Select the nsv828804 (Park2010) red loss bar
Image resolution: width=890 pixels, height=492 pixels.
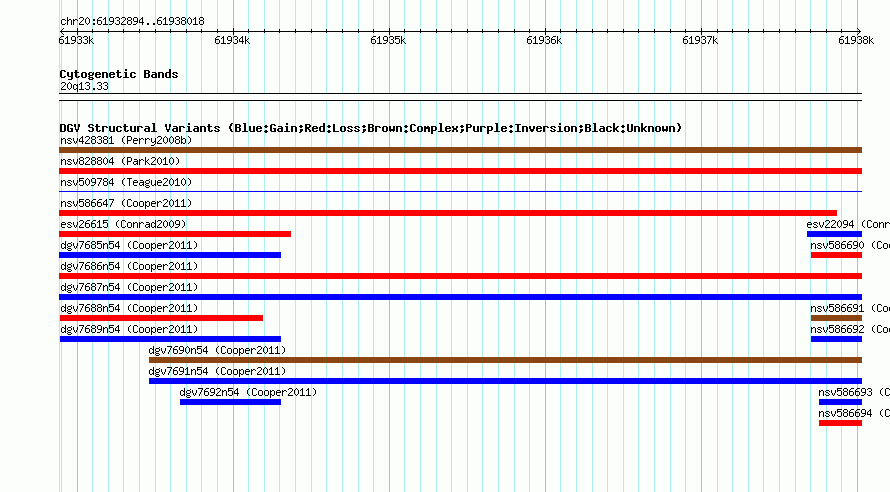pyautogui.click(x=460, y=171)
